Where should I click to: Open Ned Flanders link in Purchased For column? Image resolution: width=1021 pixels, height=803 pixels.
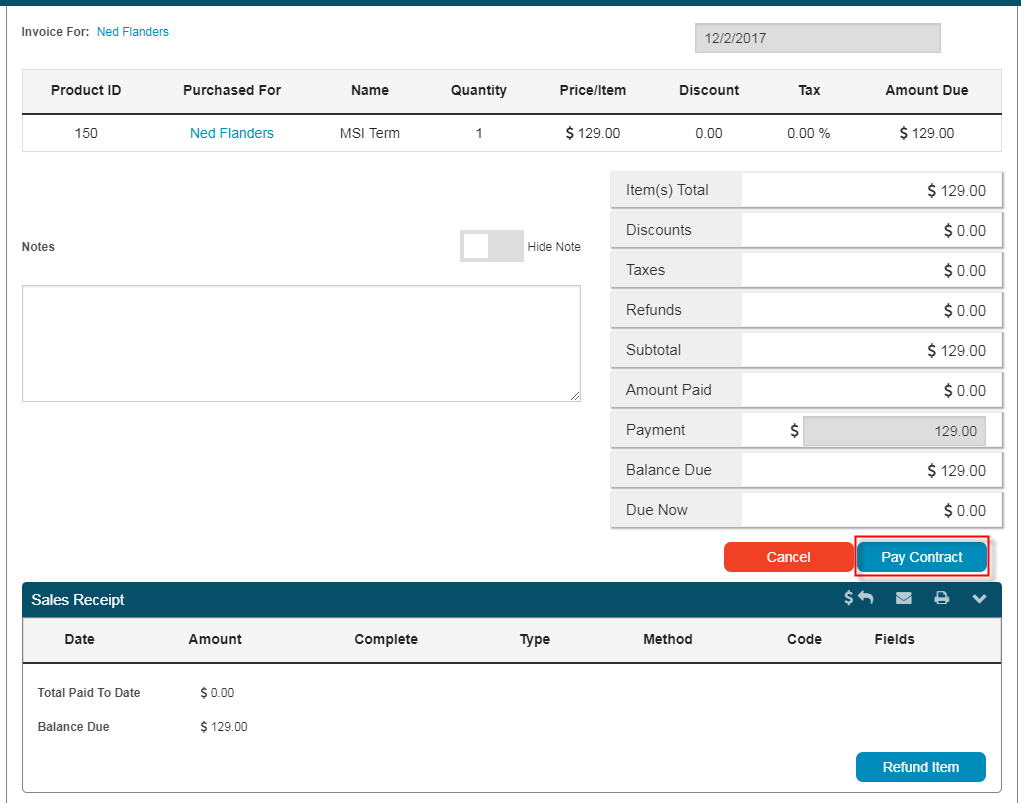232,133
